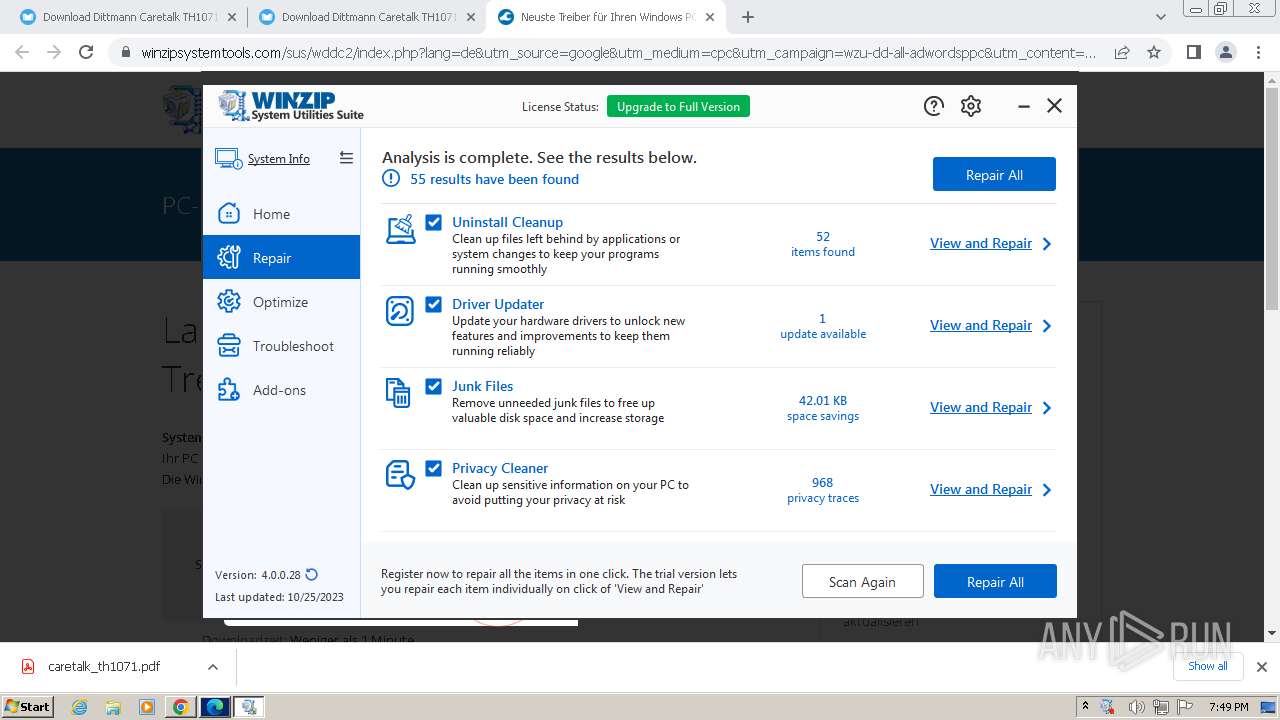Click the Windows Start button

(x=27, y=707)
